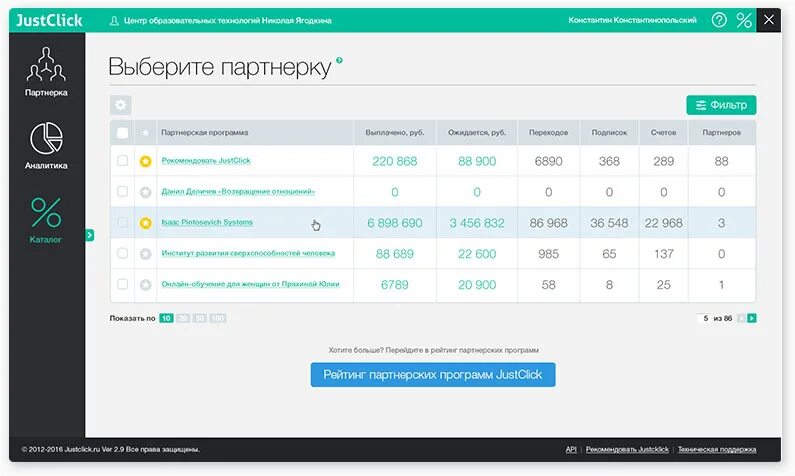Image resolution: width=795 pixels, height=476 pixels.
Task: Open Онлайн-обучение для женщин от Пряхиной link
Action: click(250, 284)
